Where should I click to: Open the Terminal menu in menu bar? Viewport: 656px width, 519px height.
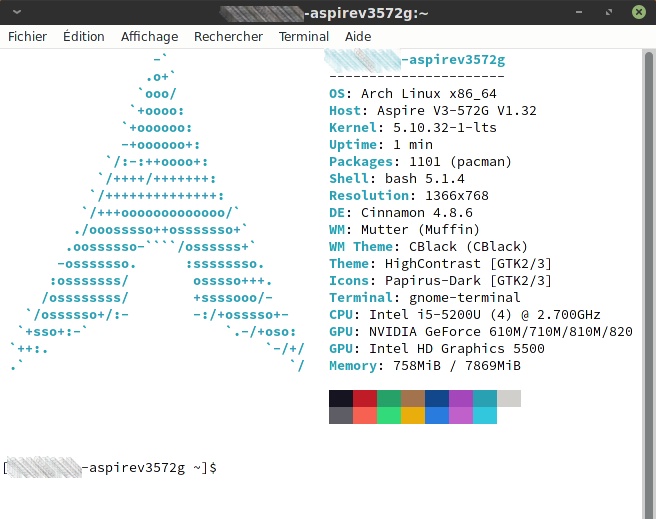pos(304,36)
